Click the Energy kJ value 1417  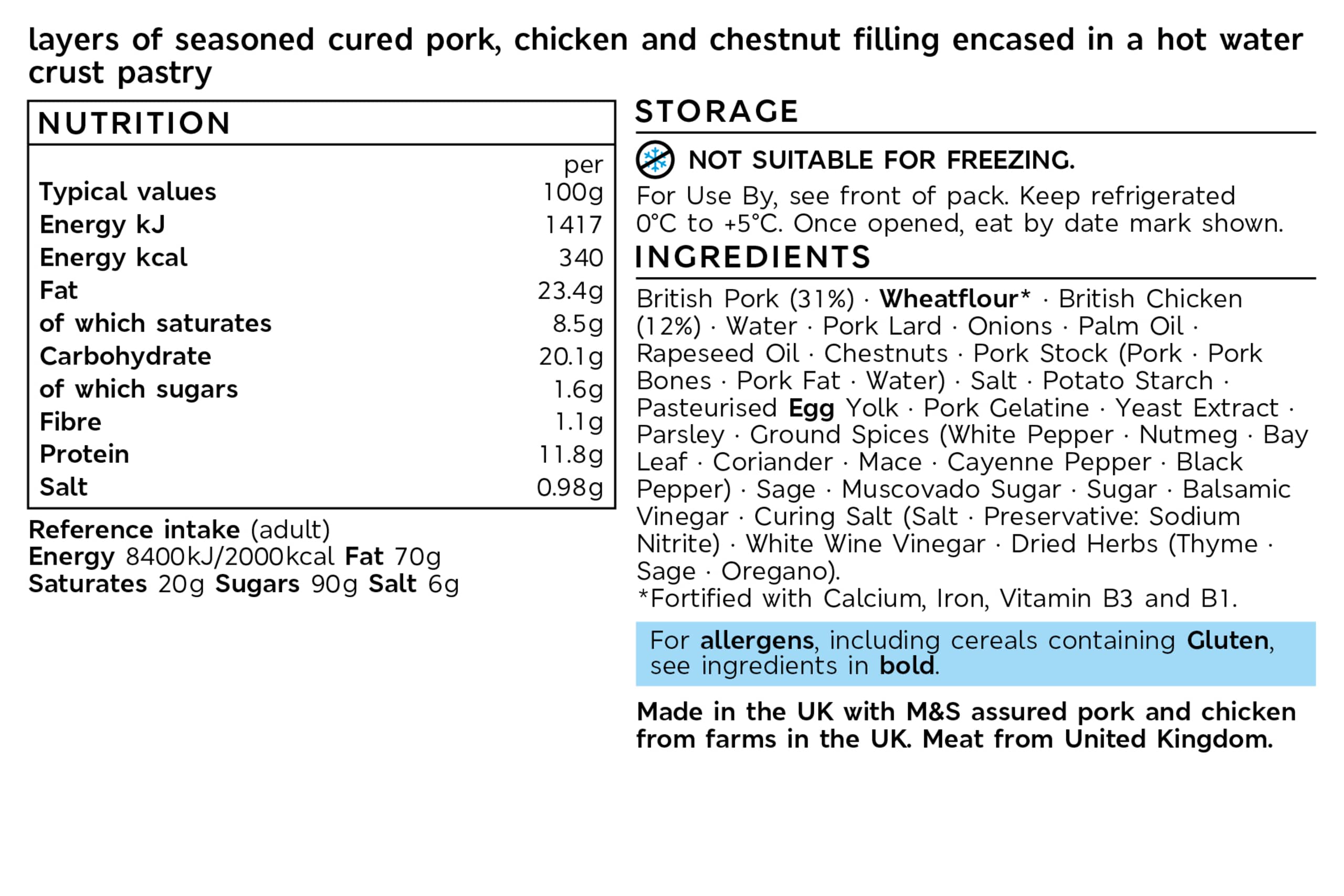pyautogui.click(x=573, y=225)
